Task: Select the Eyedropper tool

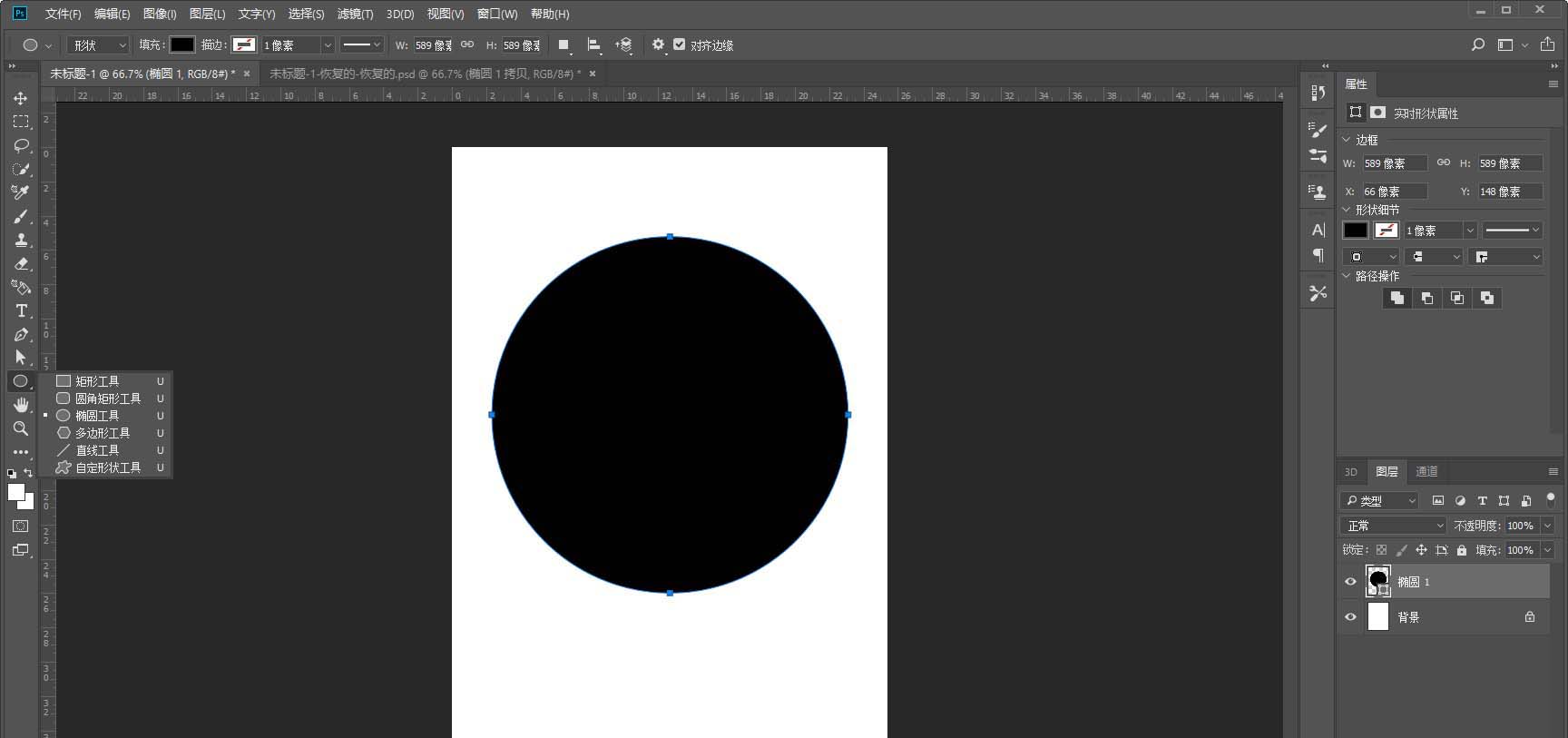Action: [20, 192]
